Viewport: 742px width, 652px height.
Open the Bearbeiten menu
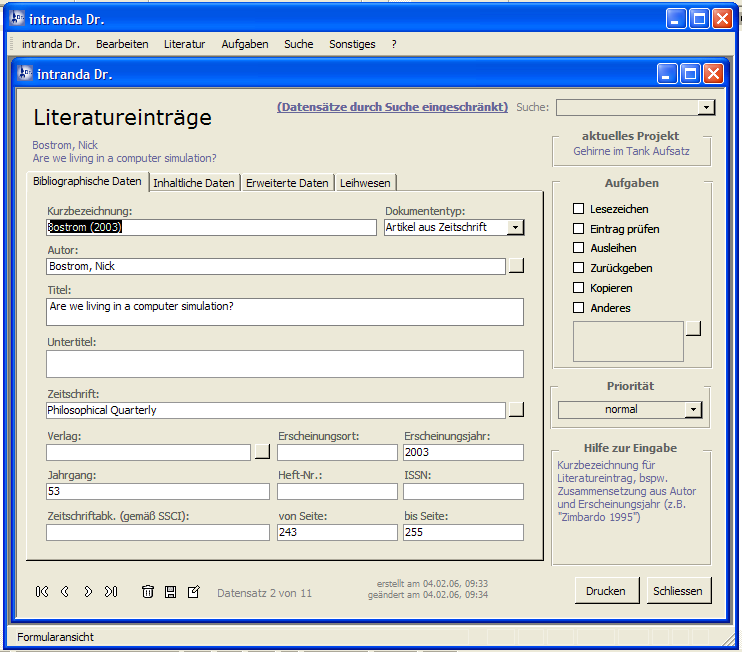[122, 44]
